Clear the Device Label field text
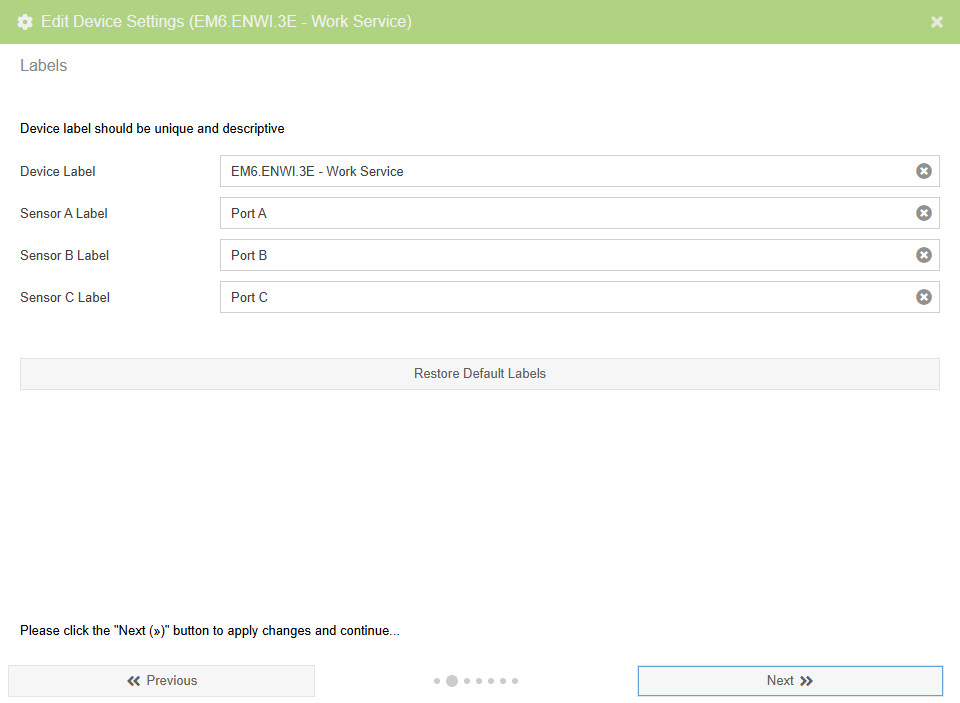The width and height of the screenshot is (960, 703). pyautogui.click(x=924, y=171)
